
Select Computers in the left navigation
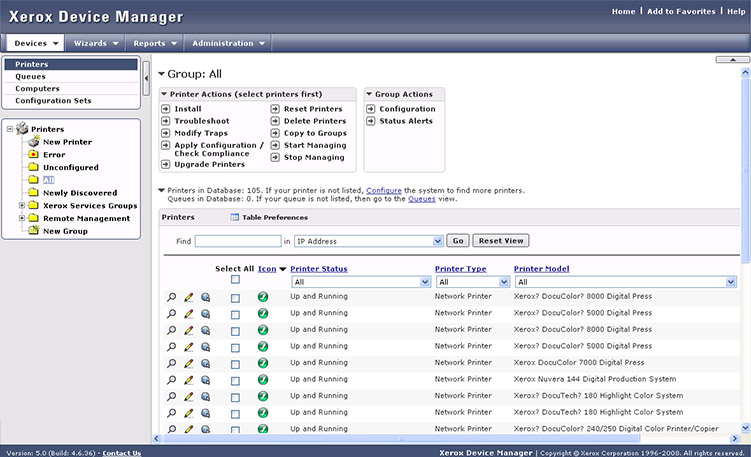pyautogui.click(x=37, y=89)
